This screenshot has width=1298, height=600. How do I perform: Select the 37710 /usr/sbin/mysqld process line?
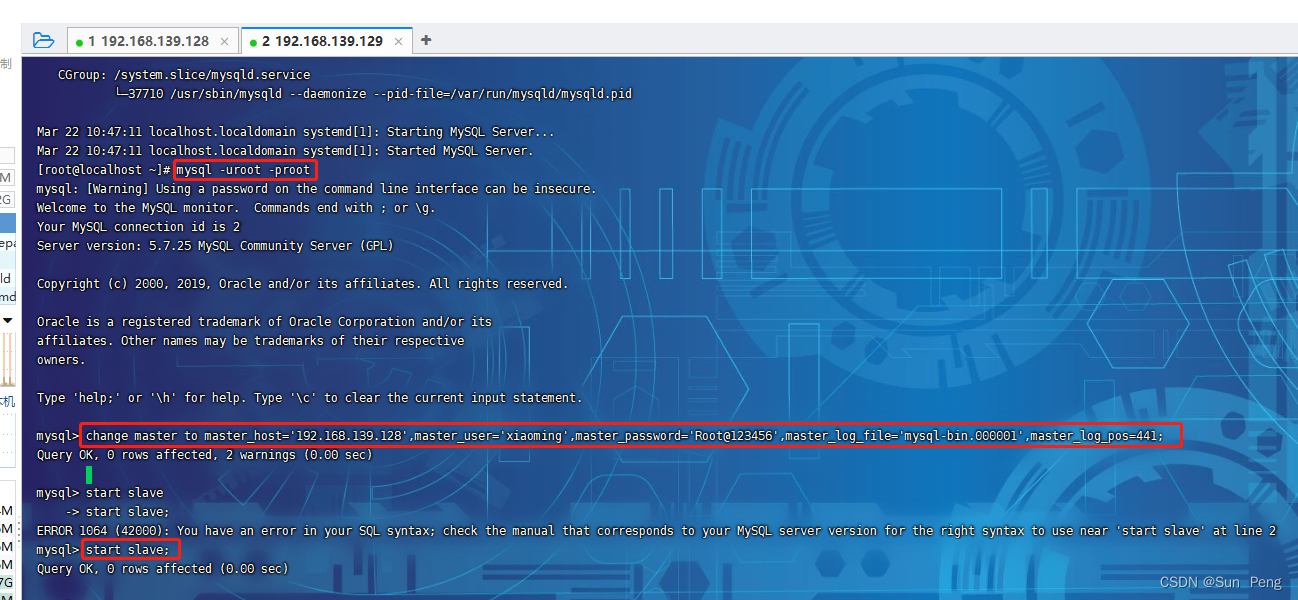coord(373,94)
